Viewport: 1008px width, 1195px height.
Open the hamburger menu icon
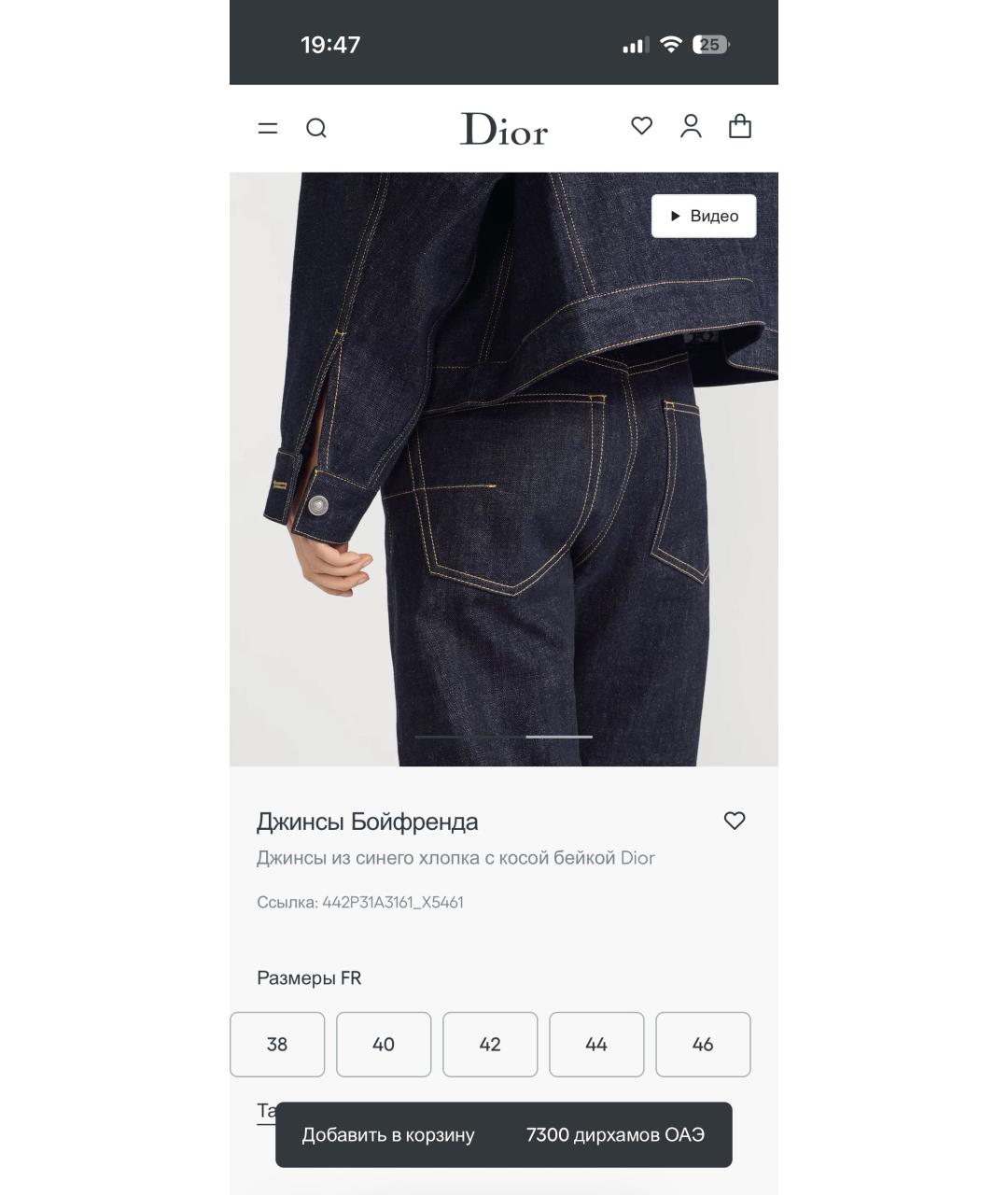(x=268, y=128)
